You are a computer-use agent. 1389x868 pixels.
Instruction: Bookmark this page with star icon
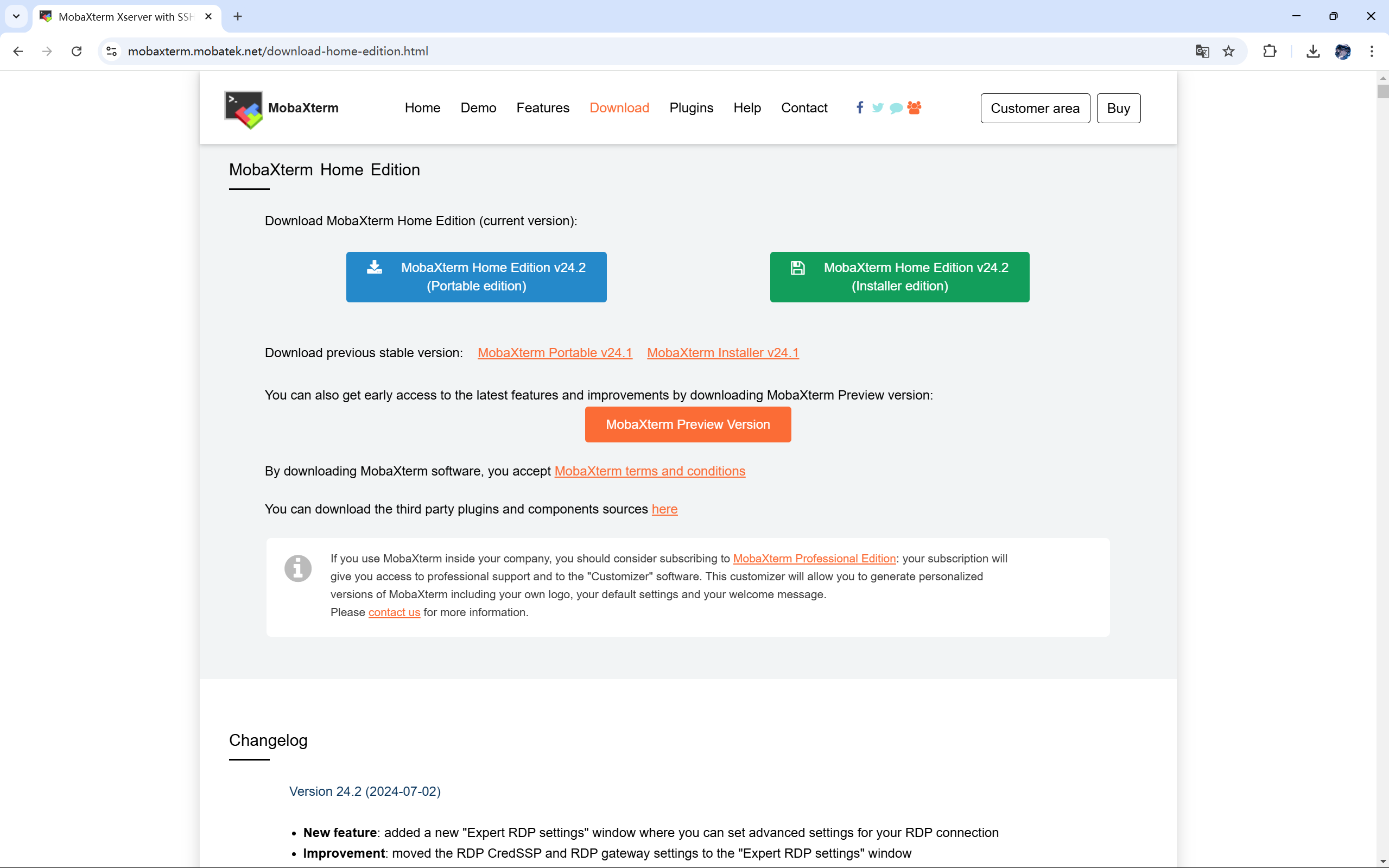point(1228,51)
